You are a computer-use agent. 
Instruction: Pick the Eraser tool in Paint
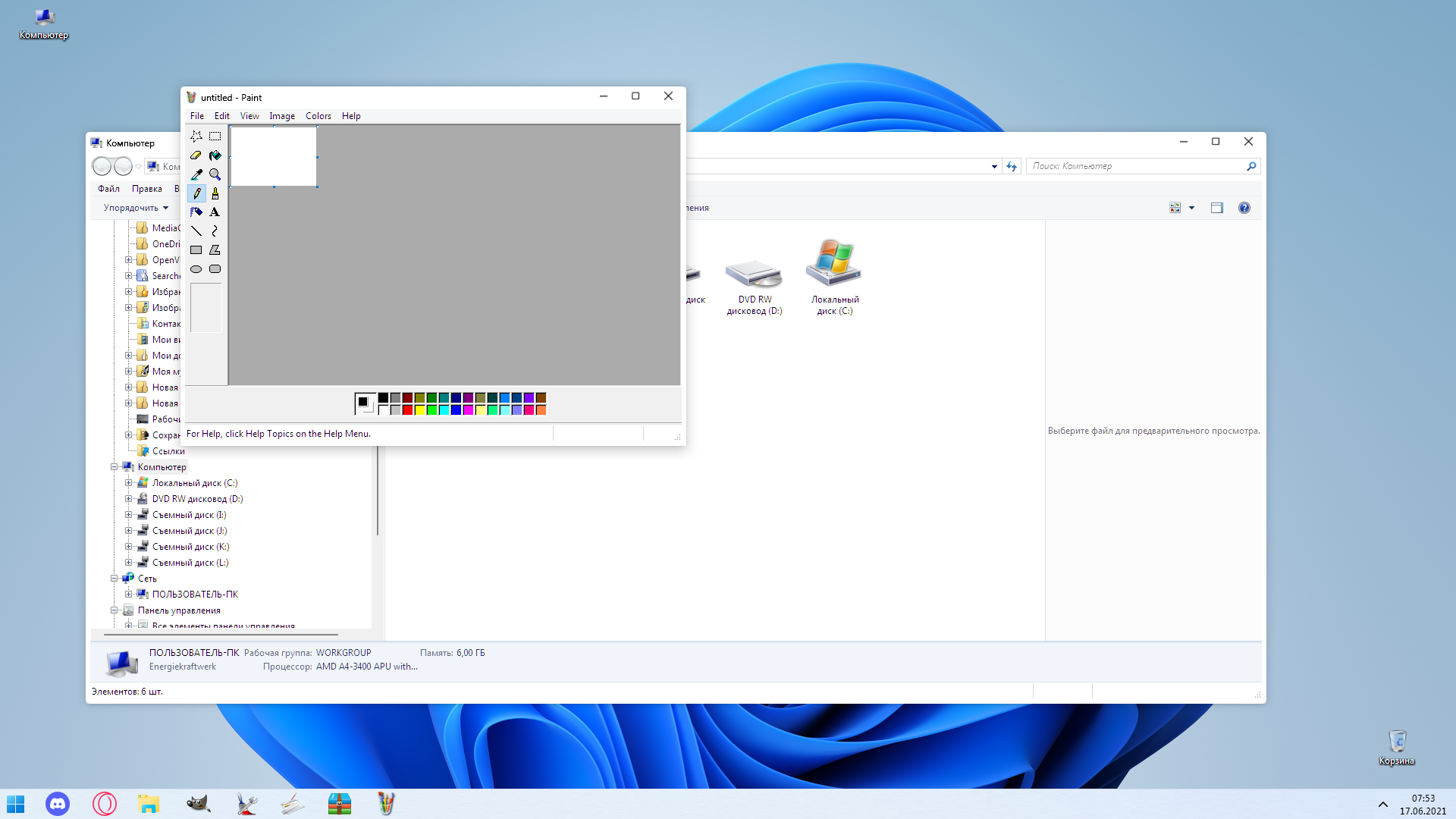tap(196, 155)
